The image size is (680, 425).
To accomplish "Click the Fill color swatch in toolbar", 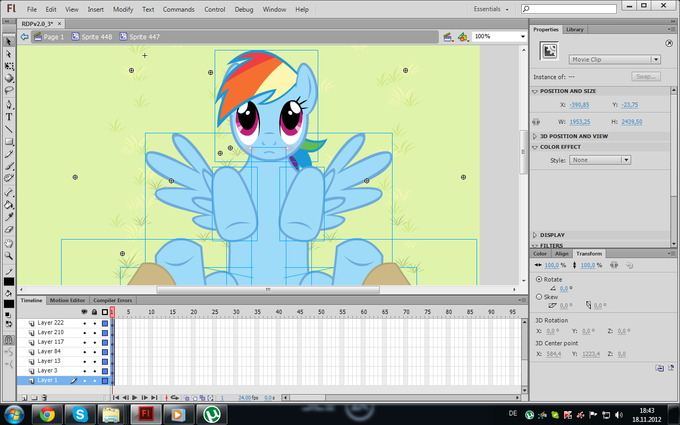I will tap(9, 304).
